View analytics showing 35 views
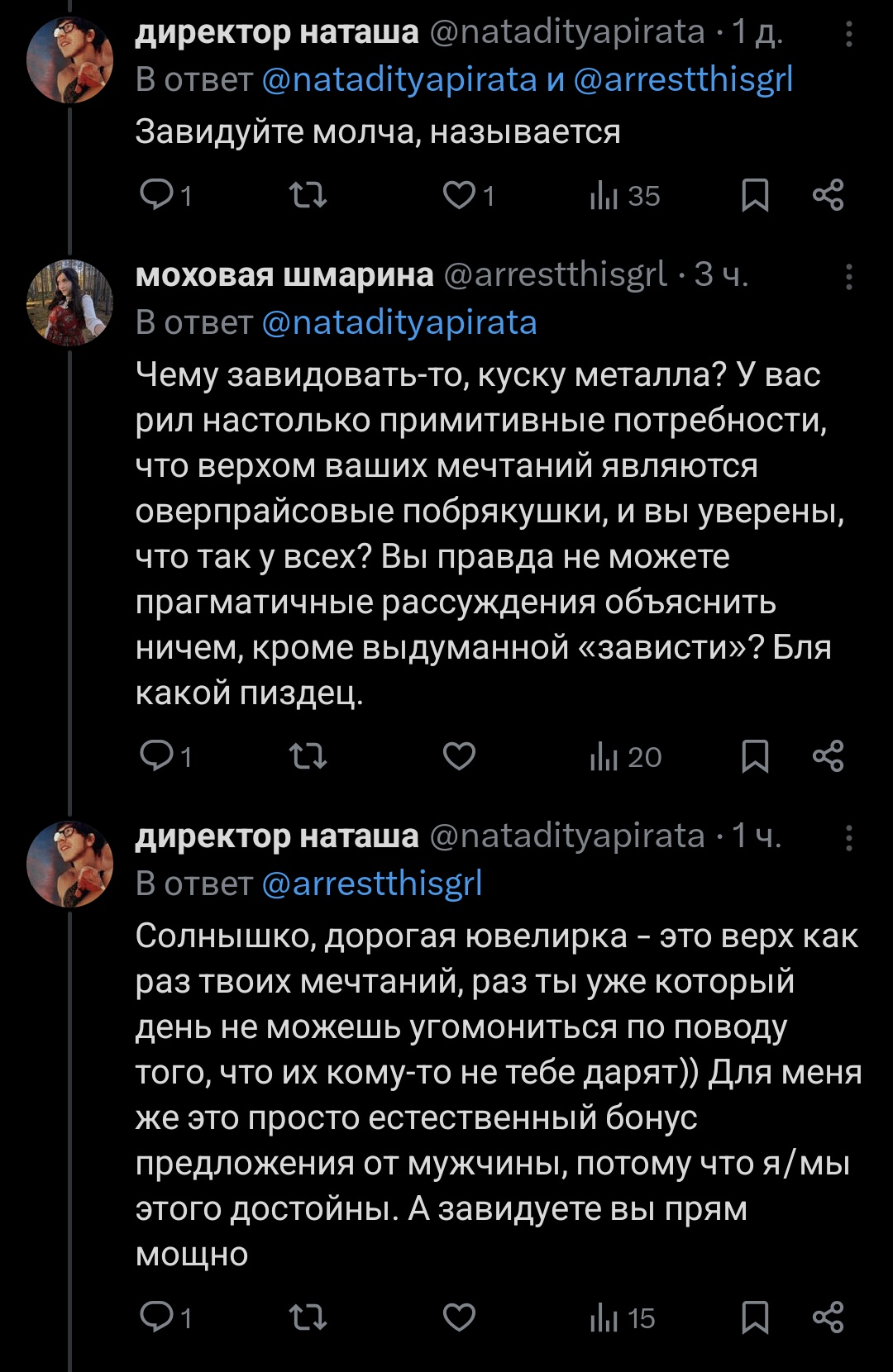 [x=625, y=196]
